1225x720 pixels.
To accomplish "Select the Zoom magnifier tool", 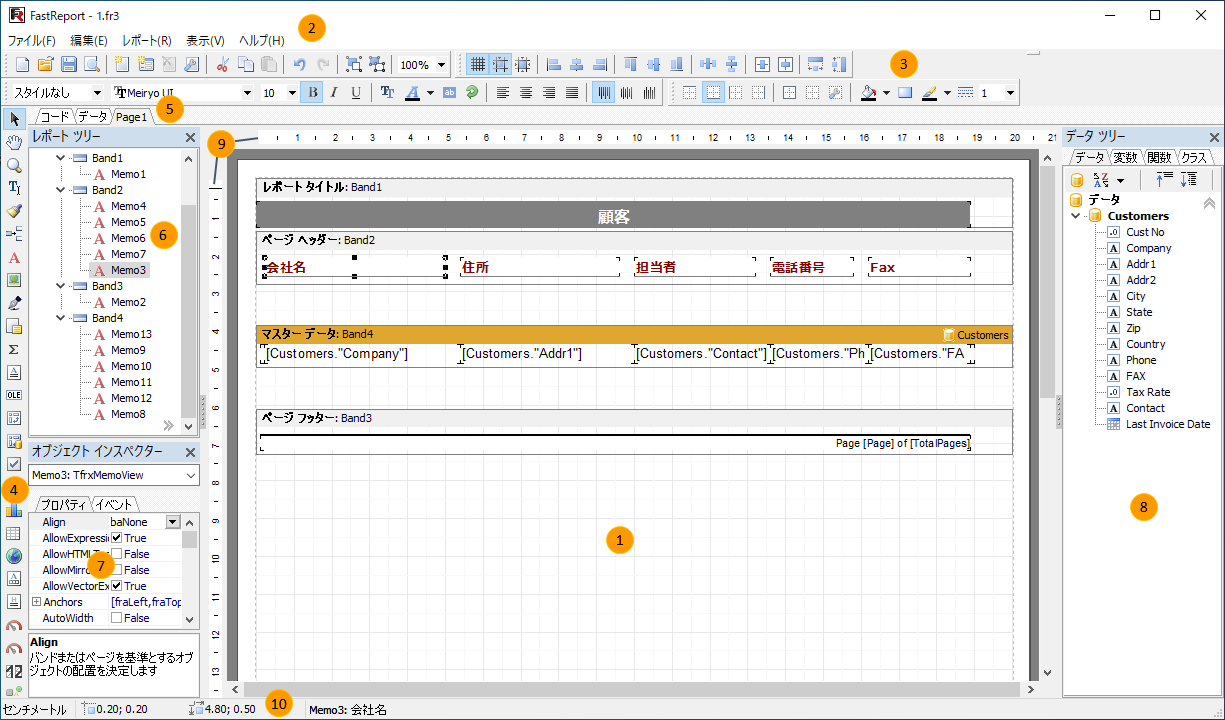I will click(x=14, y=164).
